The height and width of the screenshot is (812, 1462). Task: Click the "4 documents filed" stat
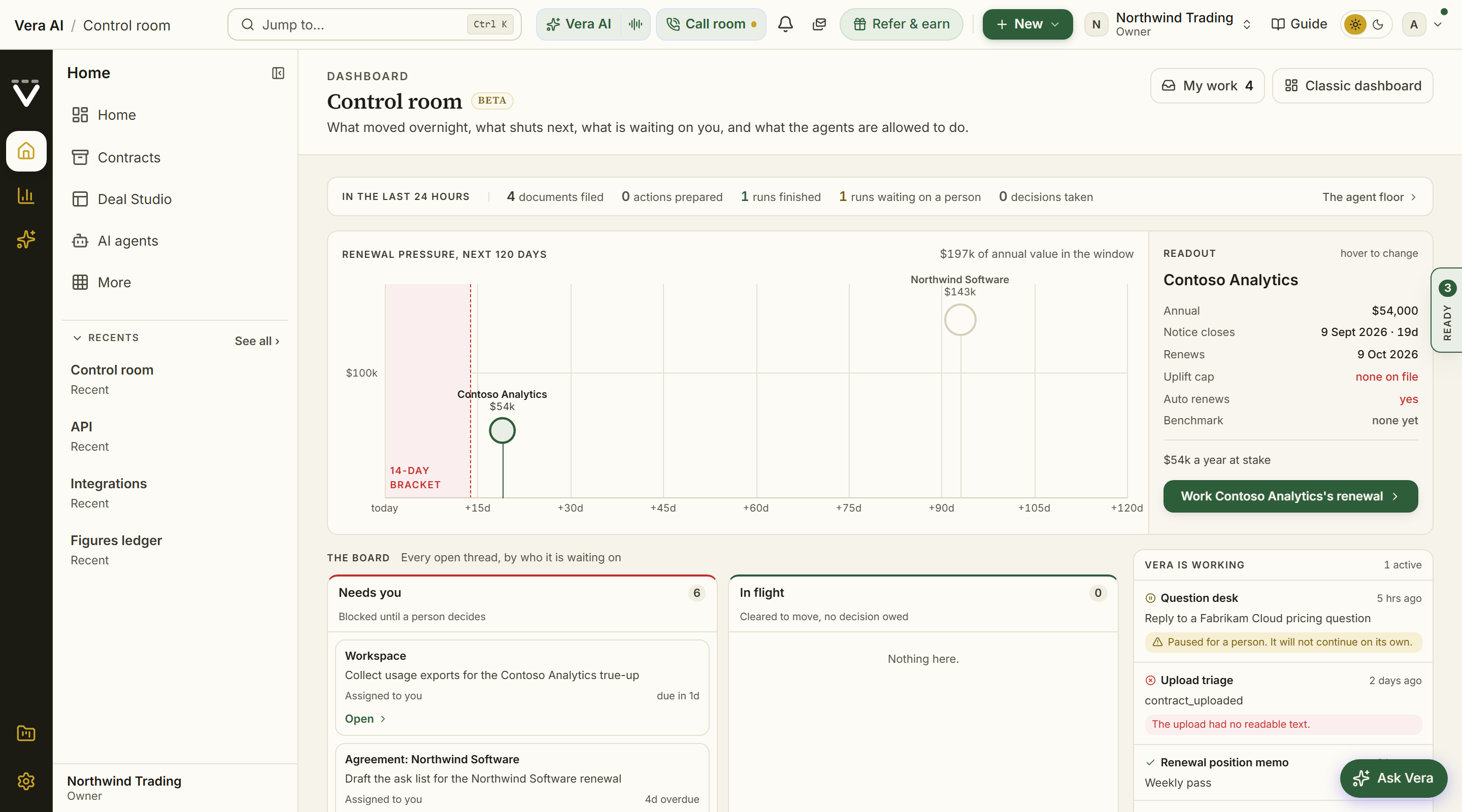555,197
